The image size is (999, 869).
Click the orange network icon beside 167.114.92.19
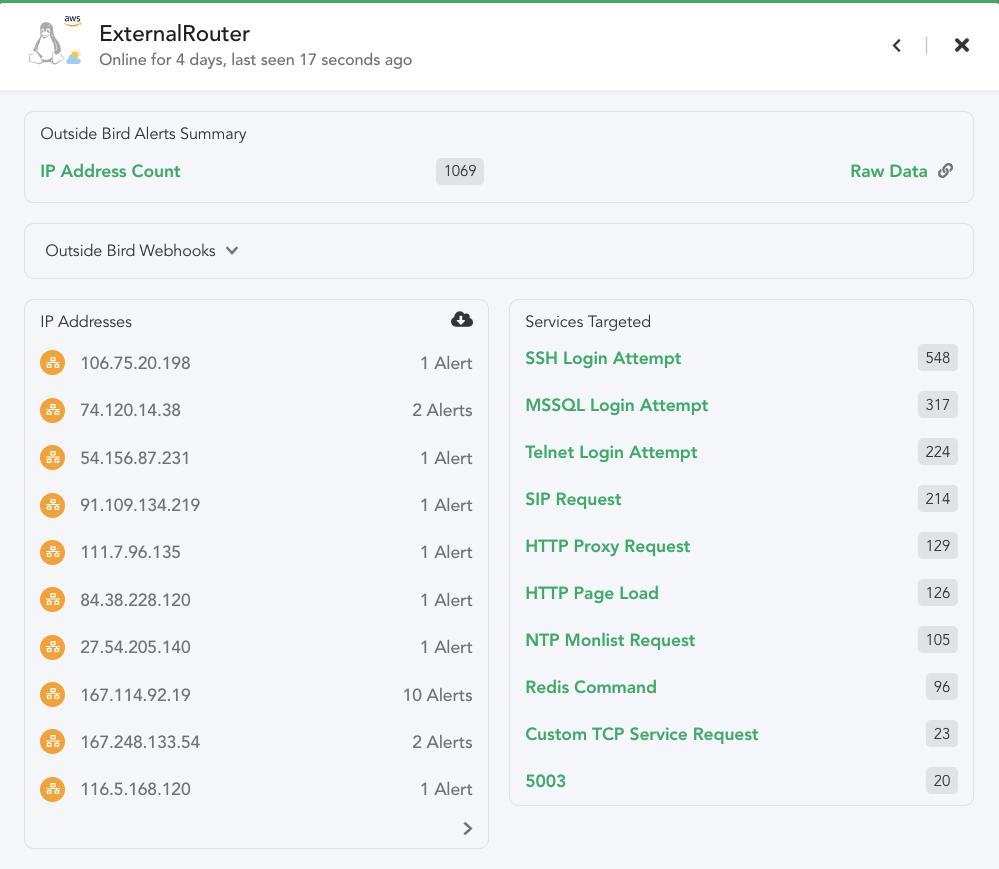click(x=53, y=694)
